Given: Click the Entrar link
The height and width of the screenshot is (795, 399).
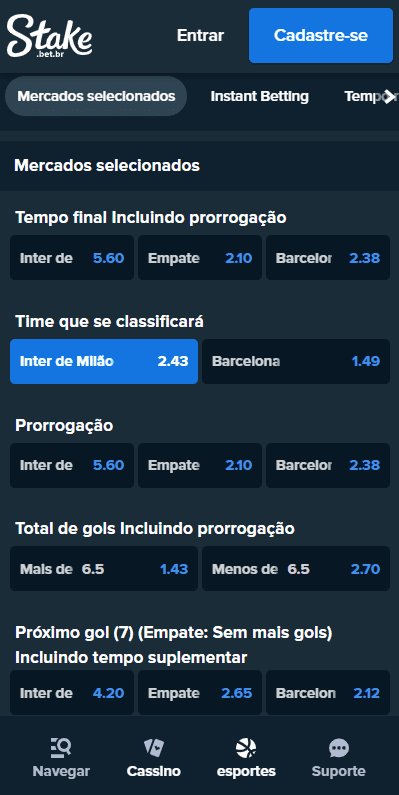Looking at the screenshot, I should point(200,35).
